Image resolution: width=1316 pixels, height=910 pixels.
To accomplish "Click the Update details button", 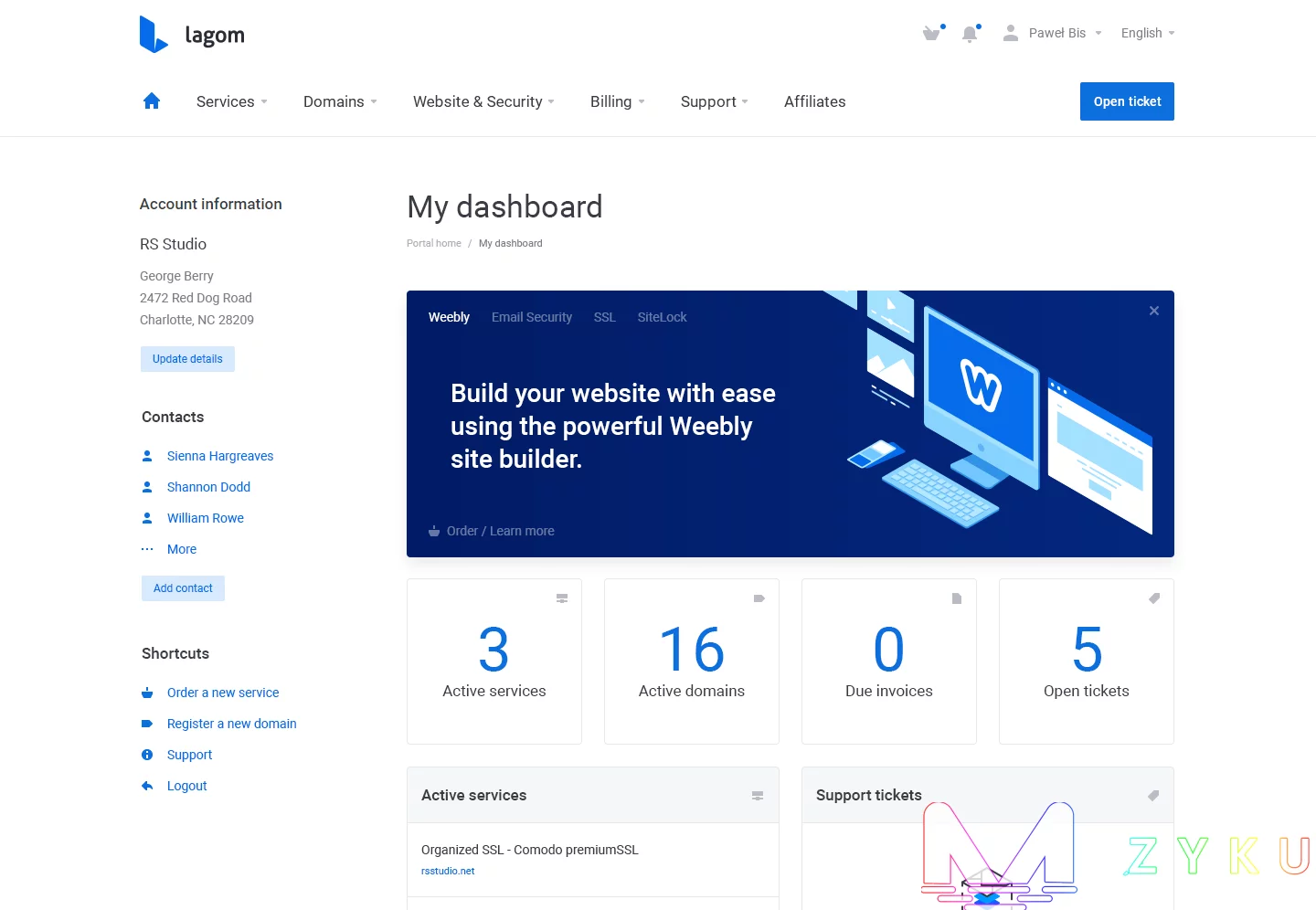I will pyautogui.click(x=187, y=359).
